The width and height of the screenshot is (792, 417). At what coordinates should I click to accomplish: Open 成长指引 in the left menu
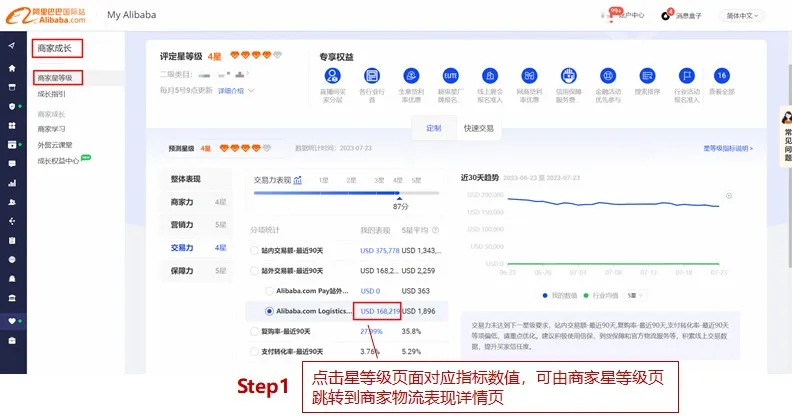click(52, 94)
